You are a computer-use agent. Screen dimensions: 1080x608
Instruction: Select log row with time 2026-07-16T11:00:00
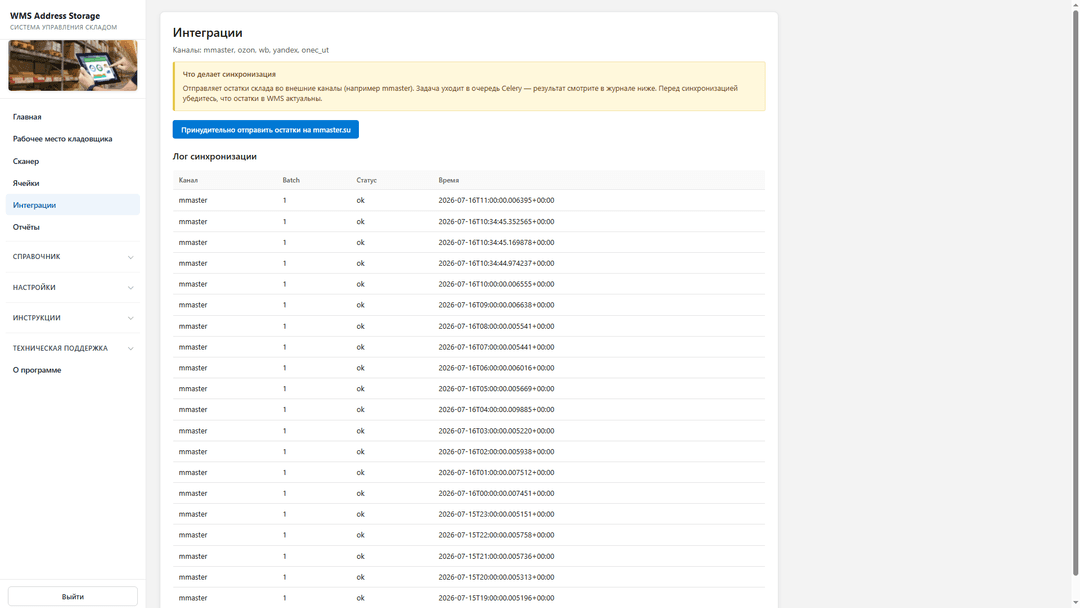pyautogui.click(x=468, y=200)
